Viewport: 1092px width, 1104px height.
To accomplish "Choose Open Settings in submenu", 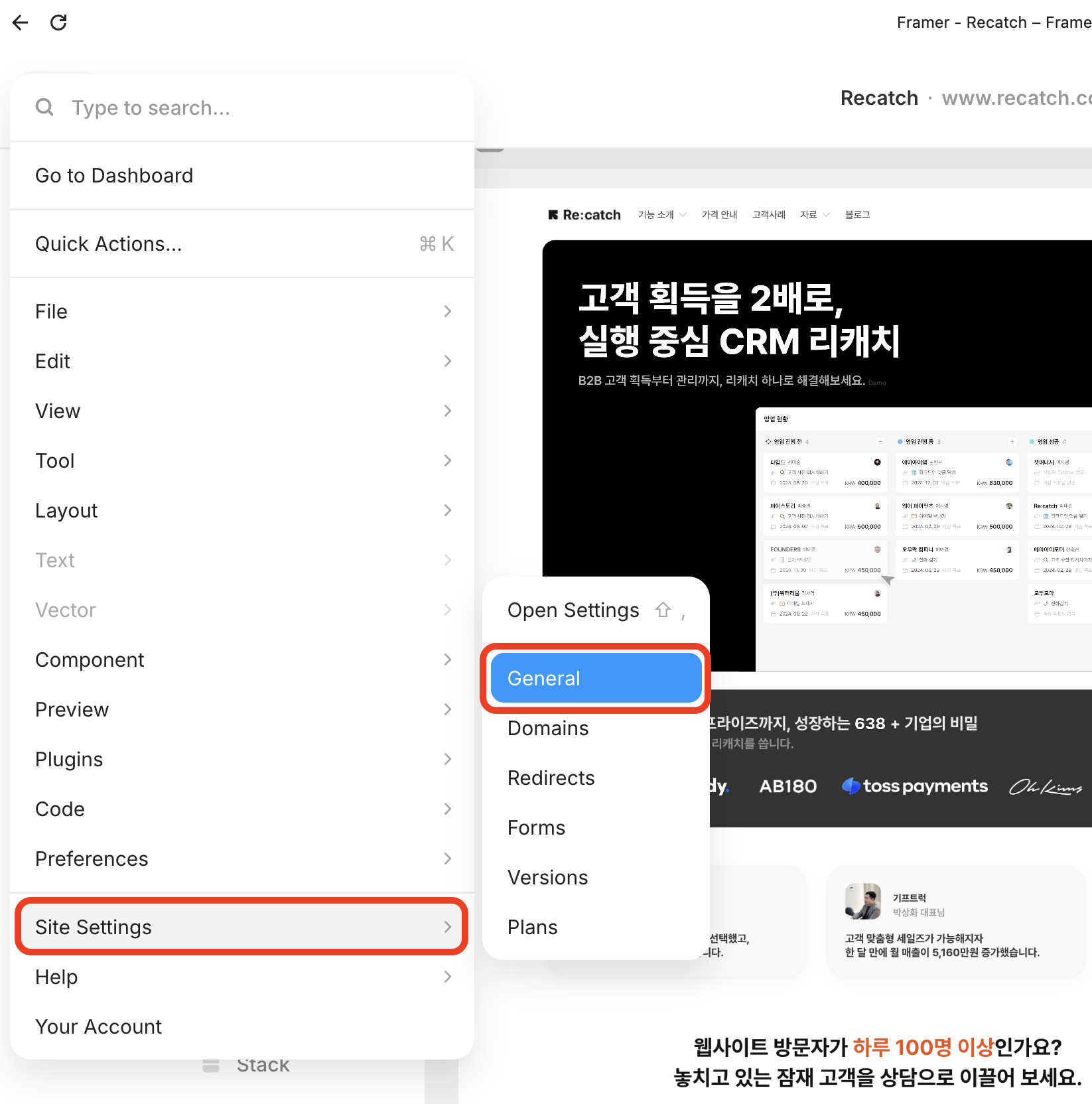I will click(x=596, y=610).
